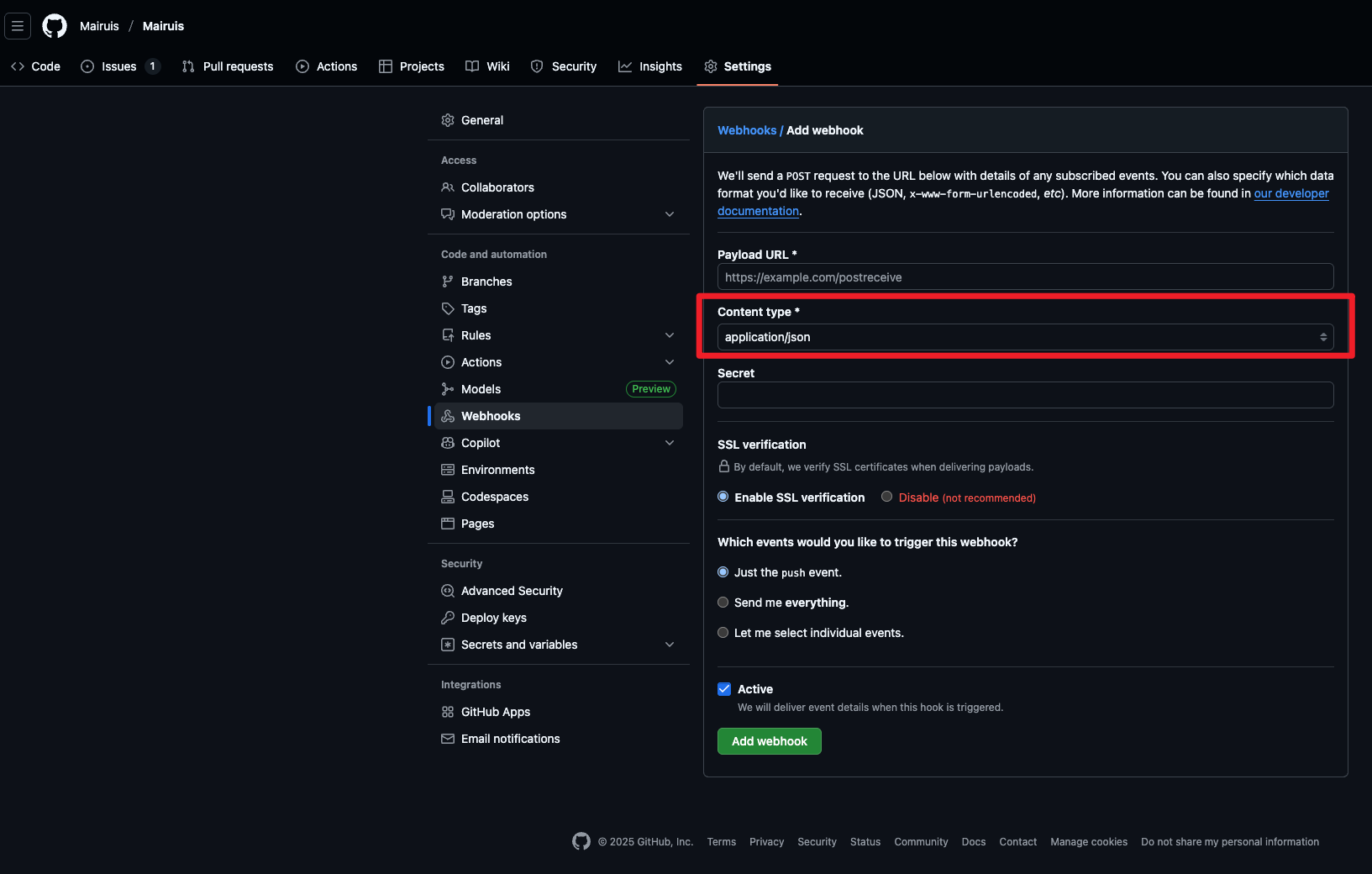Screen dimensions: 1372x874
Task: Switch to the Pull requests tab
Action: (x=228, y=66)
